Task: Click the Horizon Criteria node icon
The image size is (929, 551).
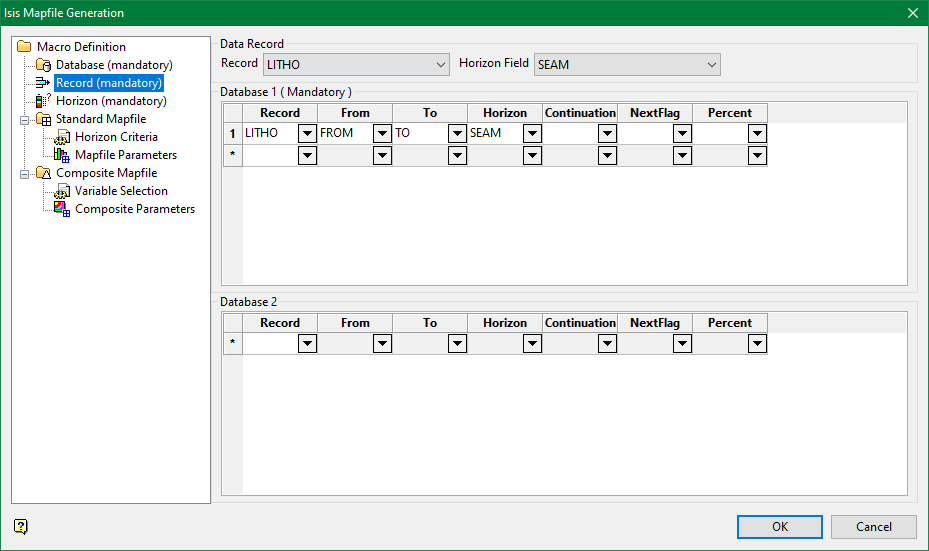Action: [x=62, y=137]
